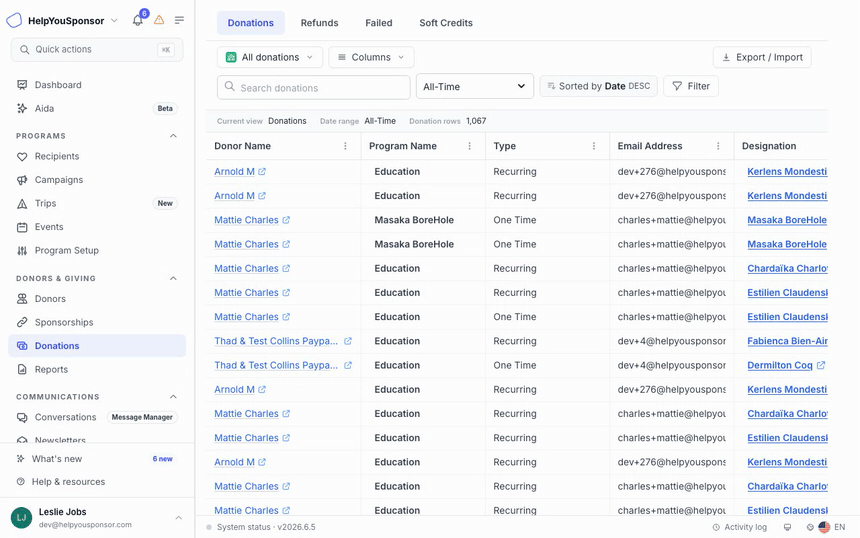860x538 pixels.
Task: Collapse sidebar using the menu lines icon
Action: click(179, 20)
